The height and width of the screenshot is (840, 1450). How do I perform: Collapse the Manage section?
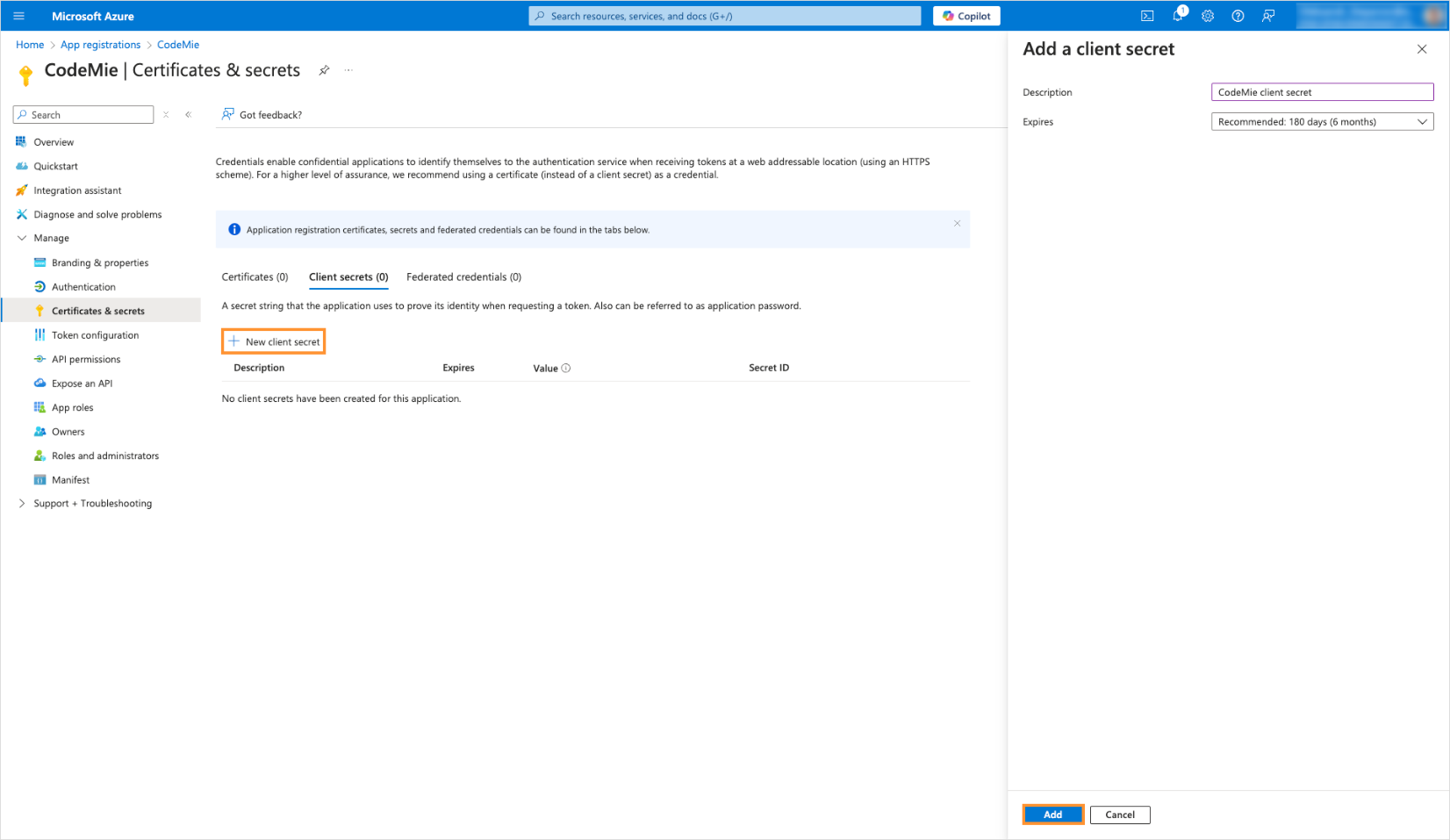pos(22,238)
